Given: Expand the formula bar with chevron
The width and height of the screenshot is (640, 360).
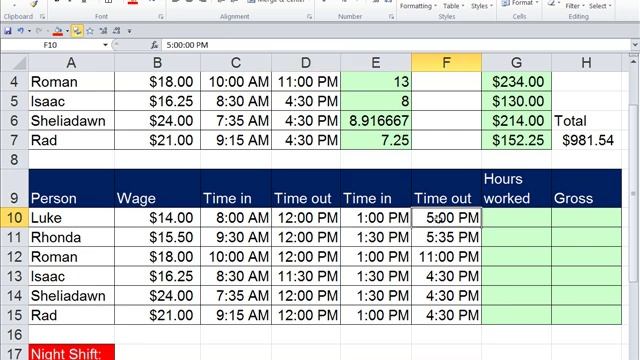Looking at the screenshot, I should click(x=635, y=45).
